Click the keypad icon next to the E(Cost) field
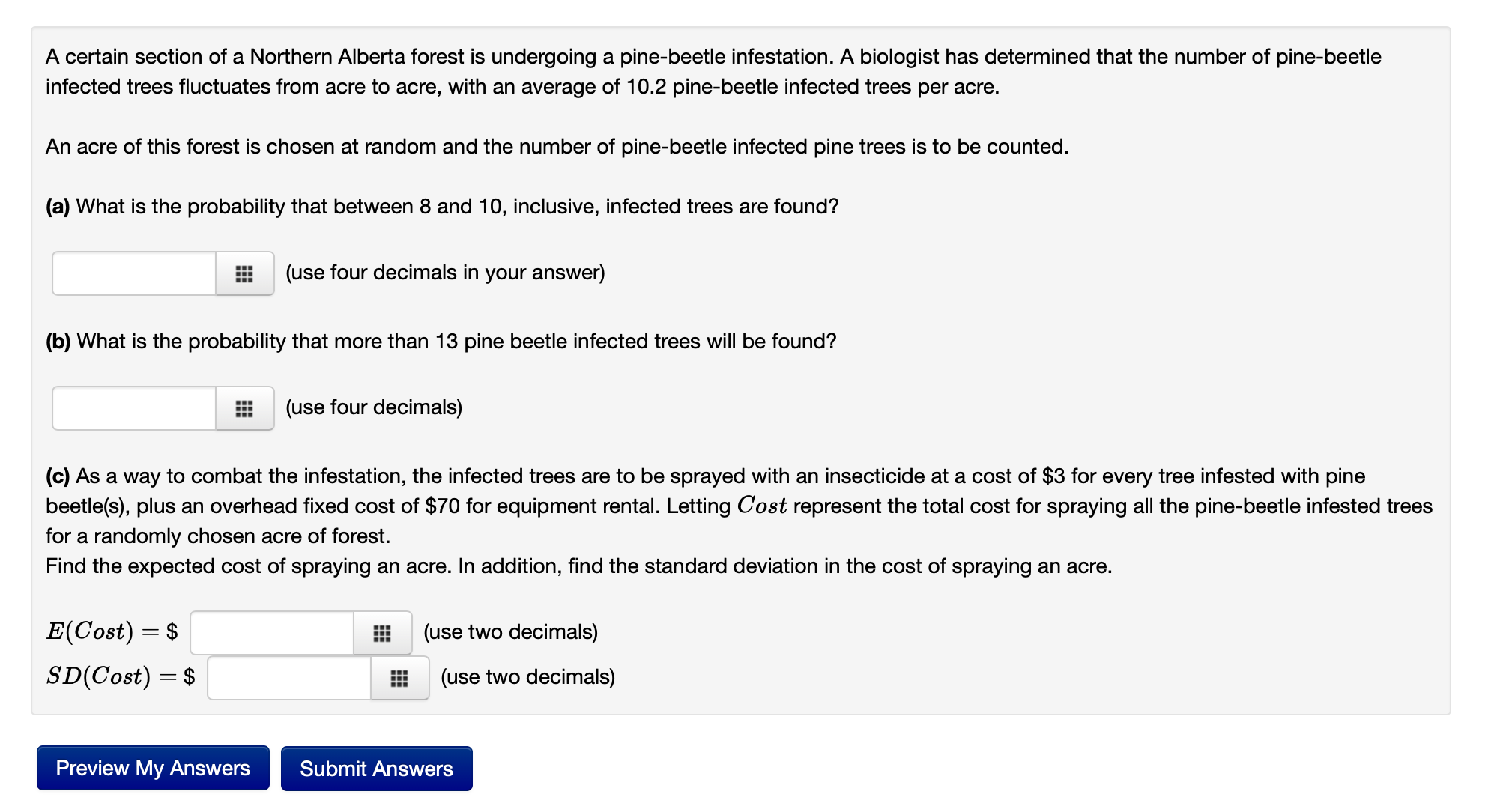 (x=382, y=633)
